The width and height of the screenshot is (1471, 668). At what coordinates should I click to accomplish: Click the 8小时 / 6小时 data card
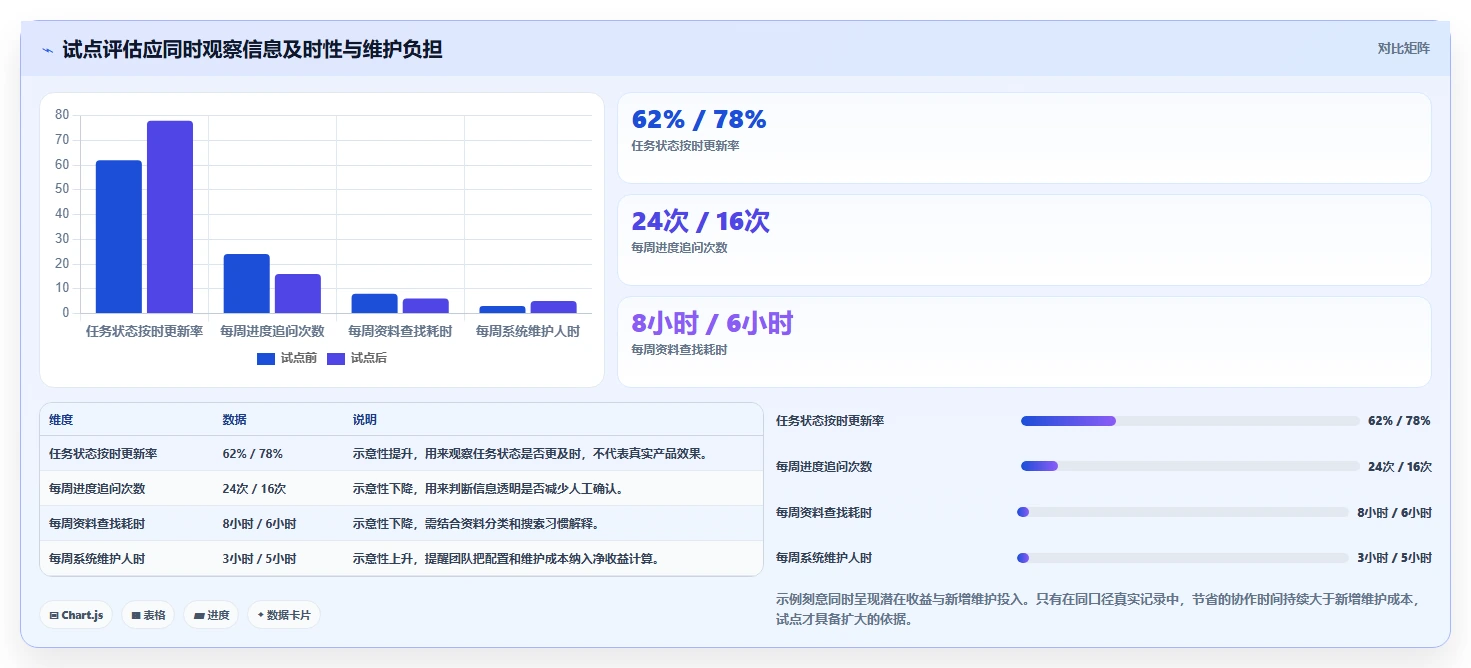(x=1024, y=342)
